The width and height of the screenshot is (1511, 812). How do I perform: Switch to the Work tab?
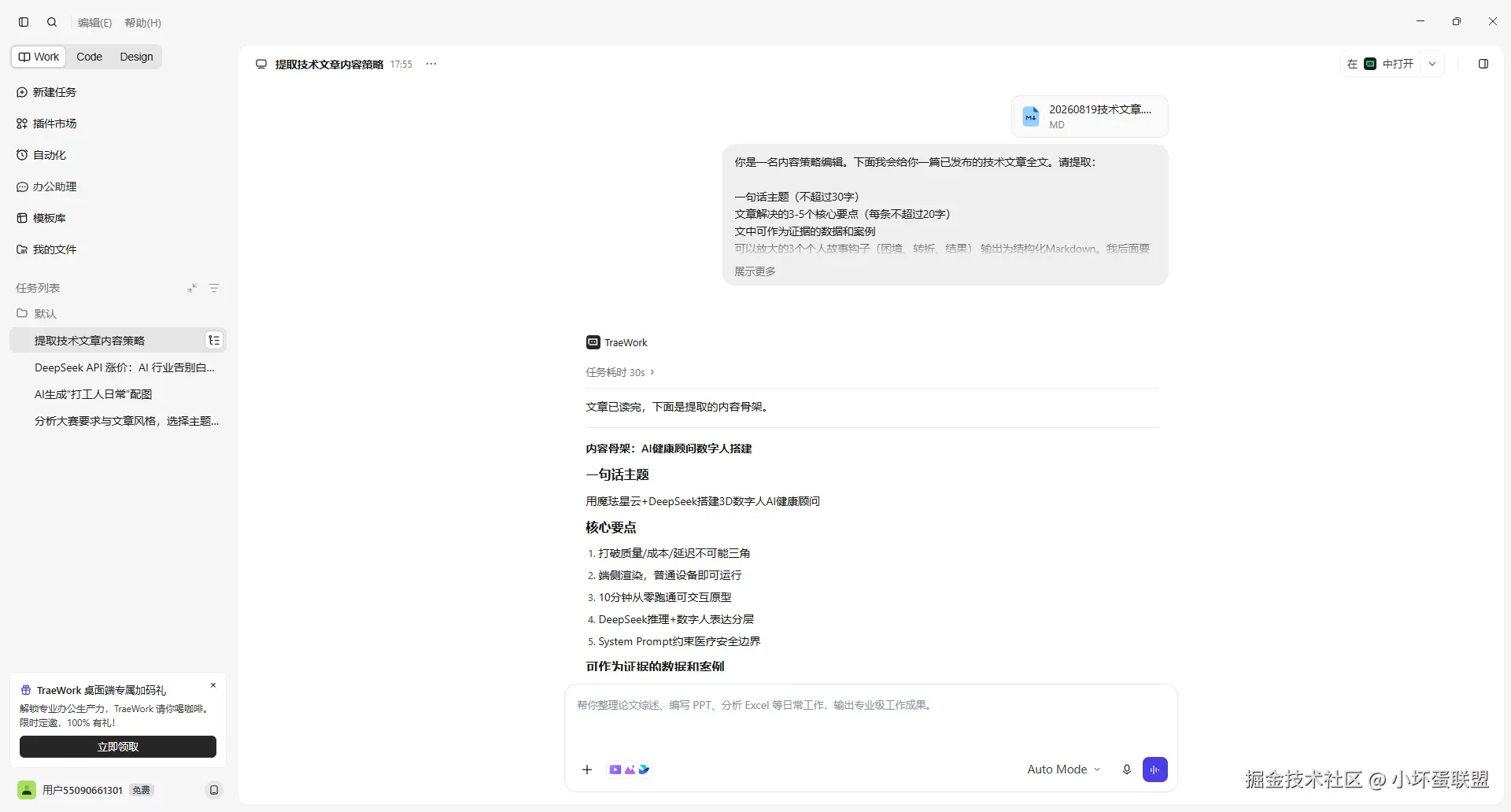(x=39, y=57)
